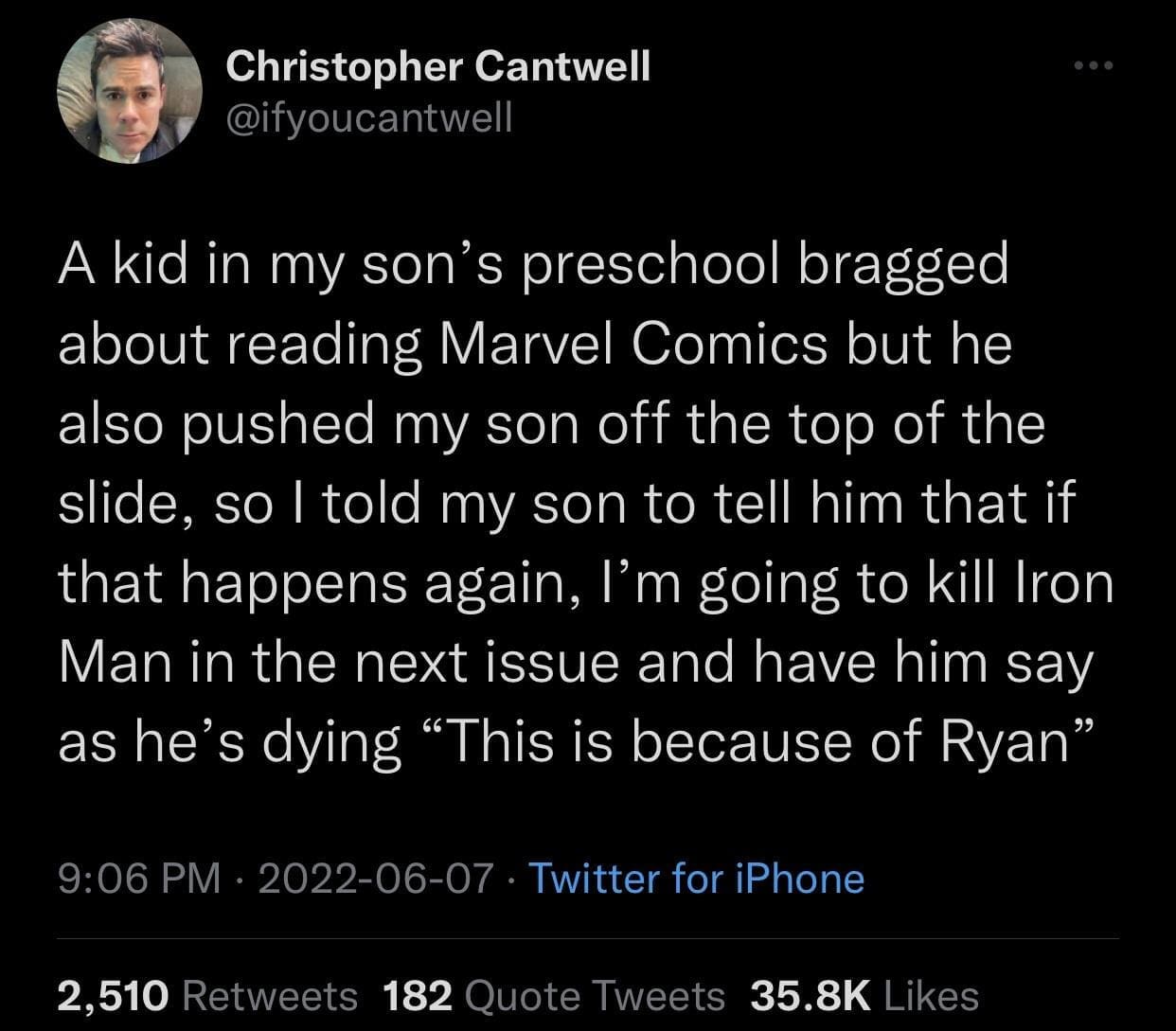Click the tweet's first line of text

click(533, 266)
